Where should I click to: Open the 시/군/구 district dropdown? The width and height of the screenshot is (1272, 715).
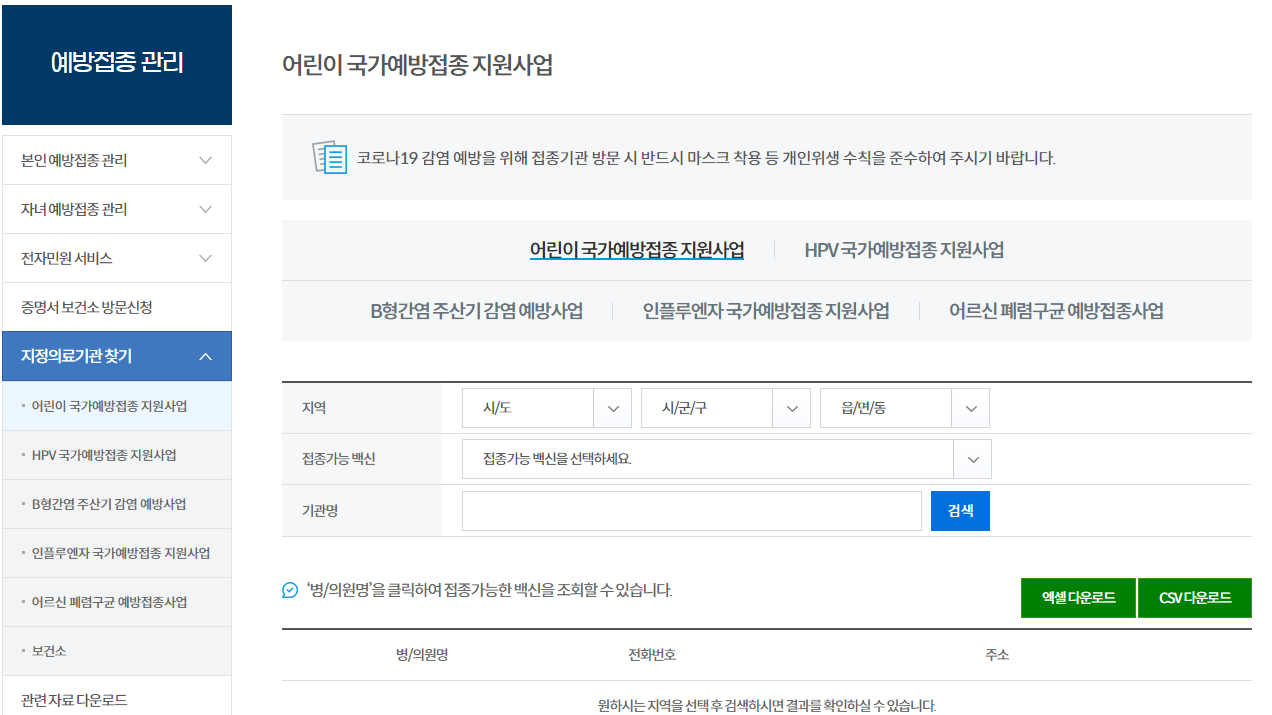coord(726,408)
